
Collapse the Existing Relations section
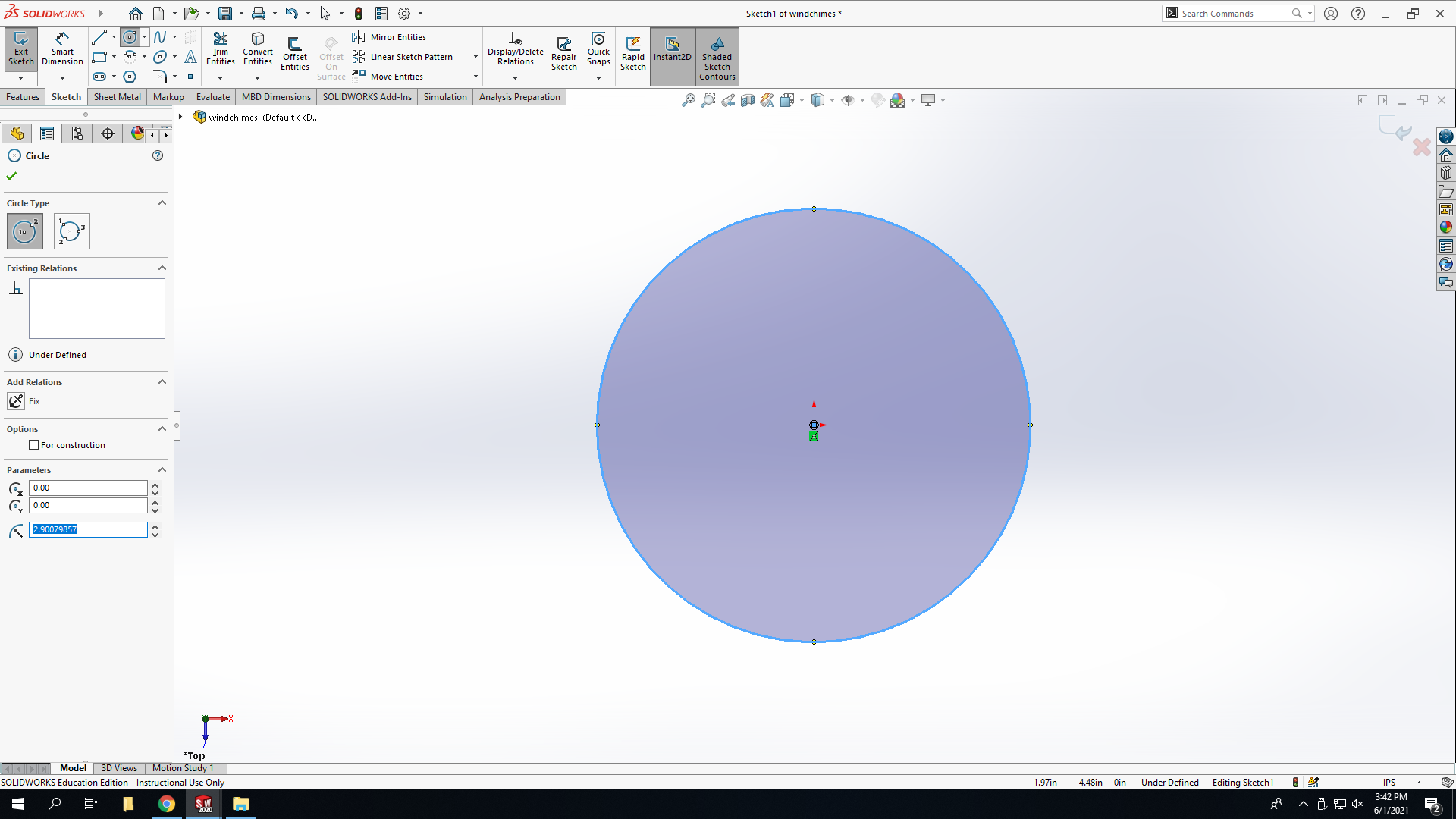coord(162,268)
